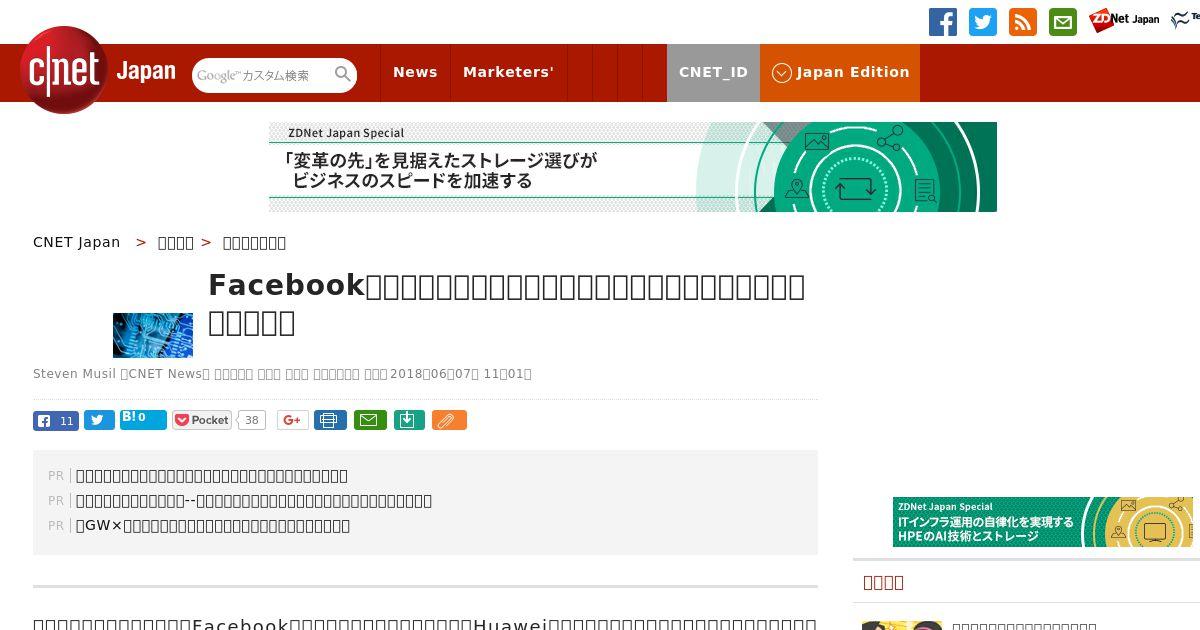This screenshot has width=1200, height=630.
Task: Save the article to Pocket
Action: [202, 420]
